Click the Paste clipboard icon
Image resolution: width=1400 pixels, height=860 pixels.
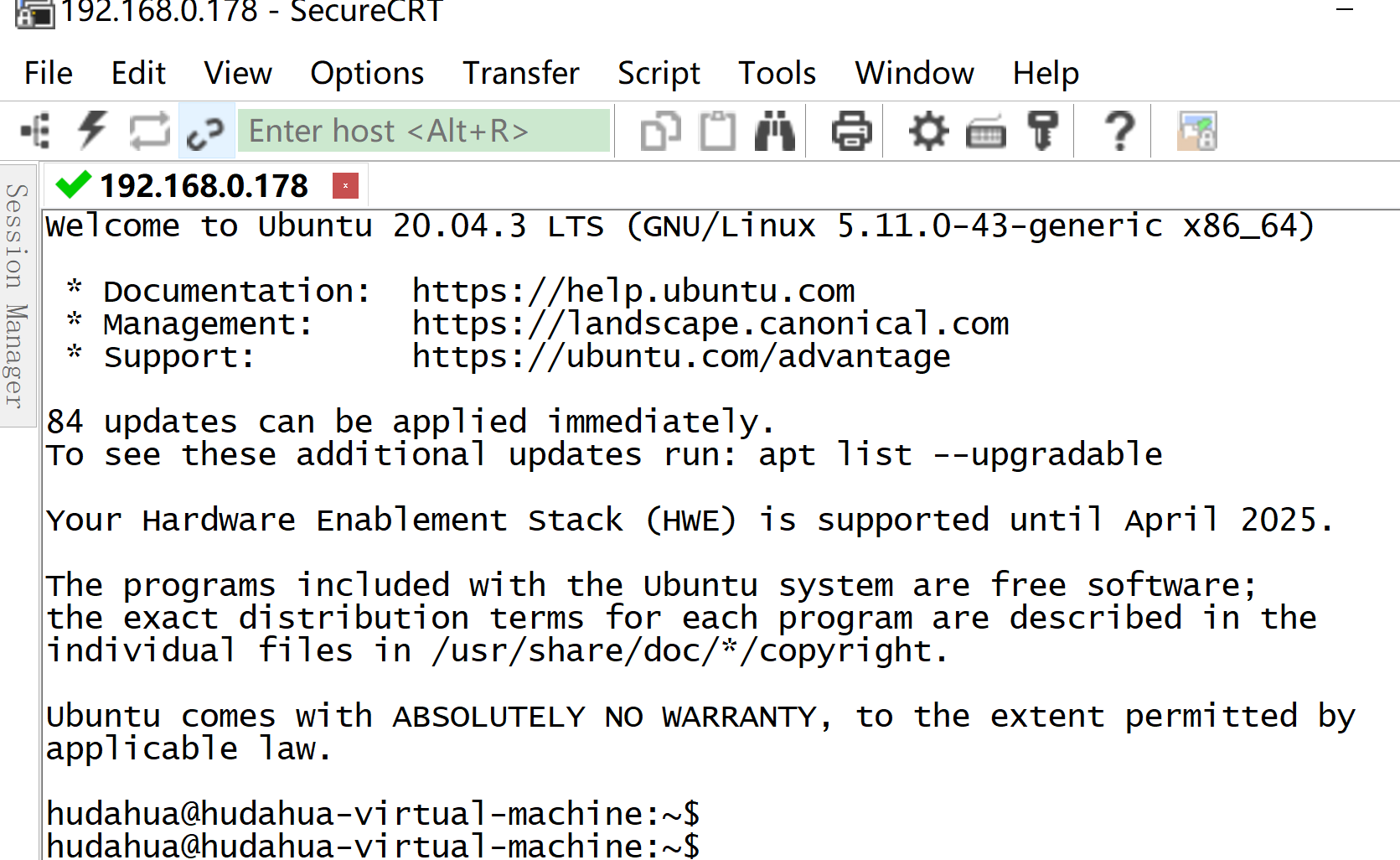tap(717, 132)
